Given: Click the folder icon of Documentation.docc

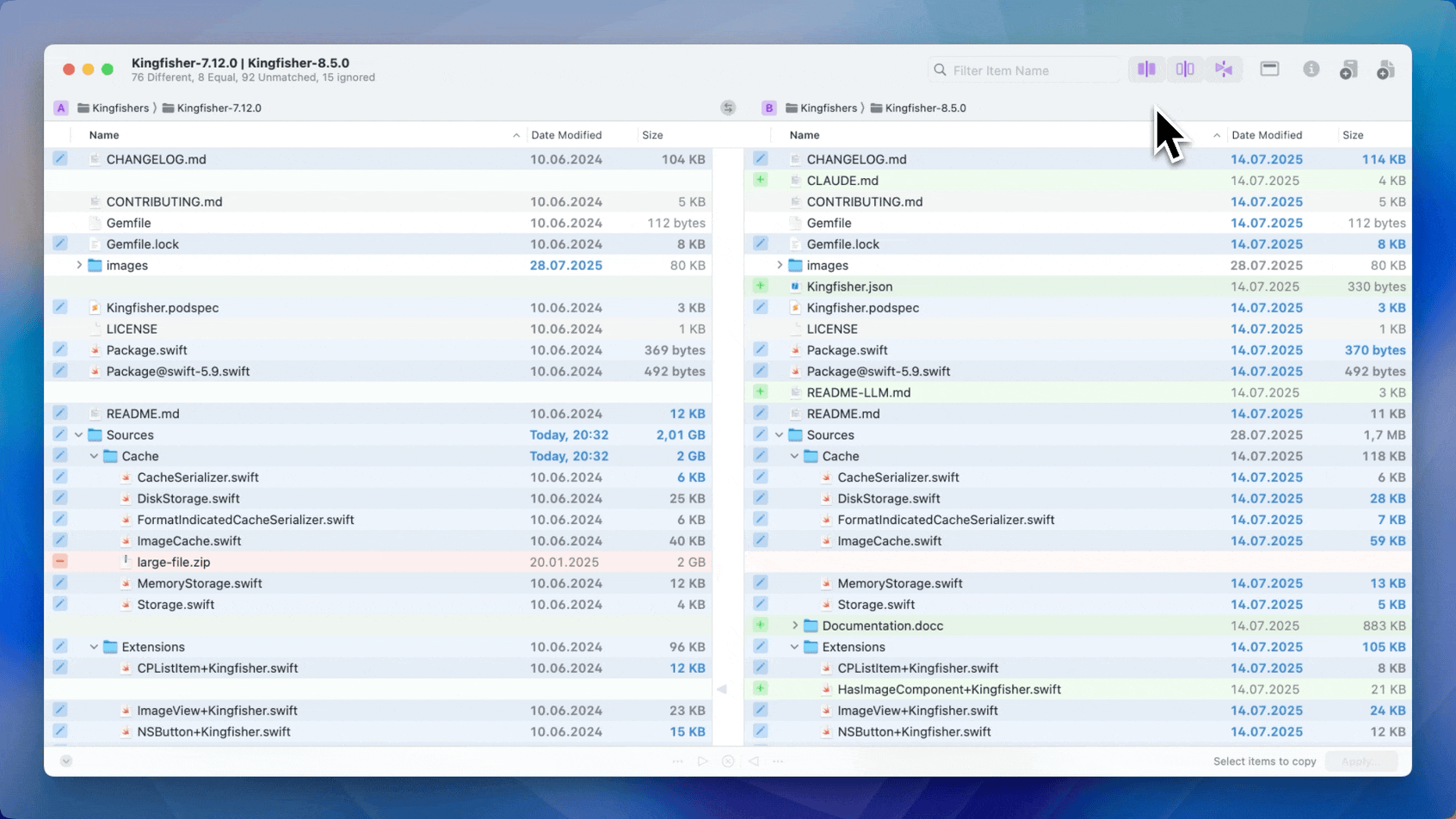Looking at the screenshot, I should (x=811, y=625).
